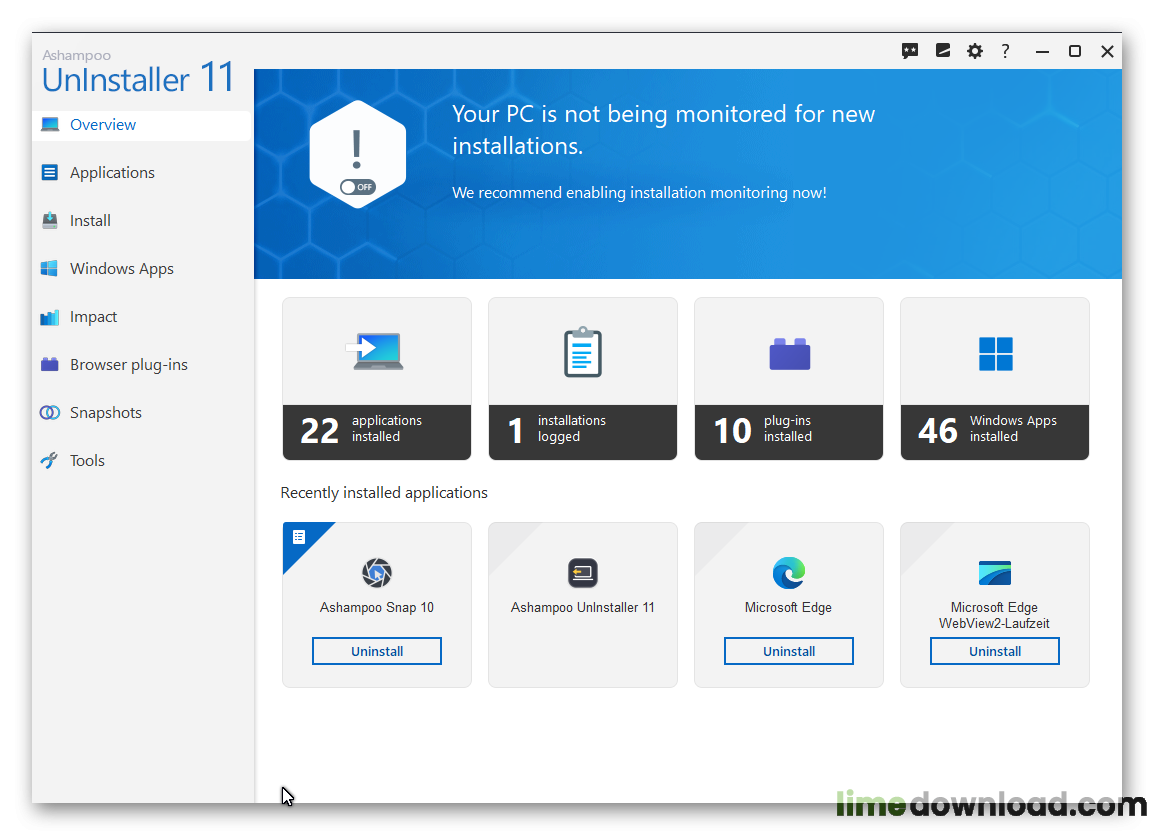
Task: Open the Snapshots section
Action: click(108, 412)
